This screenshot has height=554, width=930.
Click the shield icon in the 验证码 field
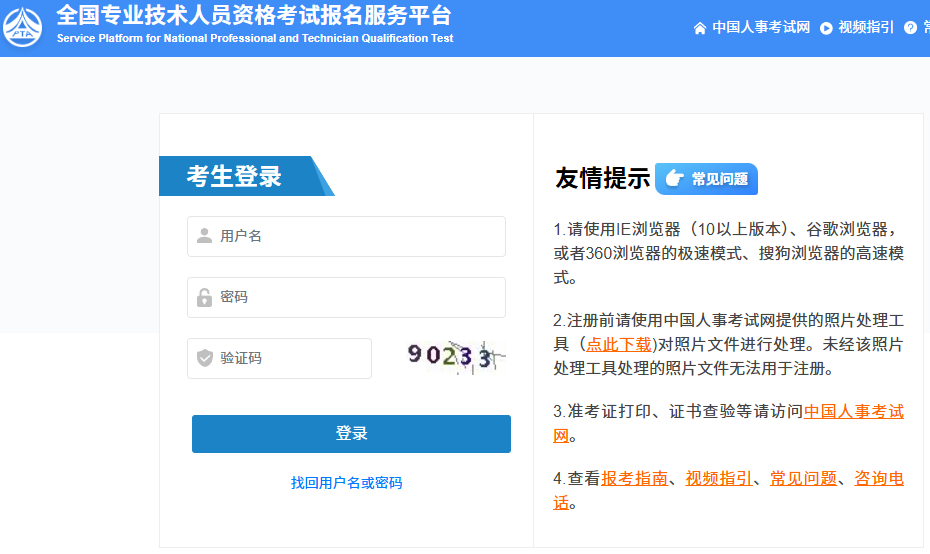[205, 358]
